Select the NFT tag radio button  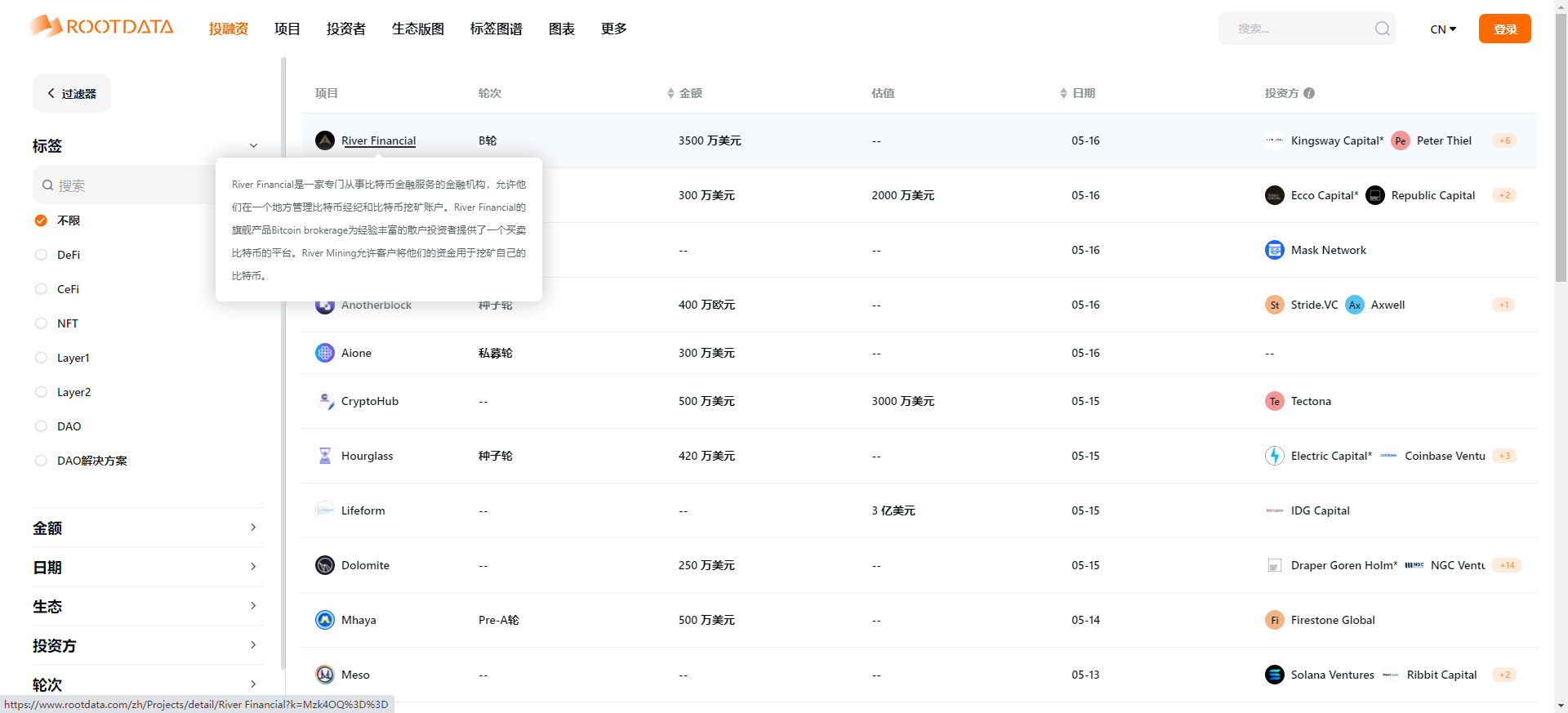tap(42, 323)
